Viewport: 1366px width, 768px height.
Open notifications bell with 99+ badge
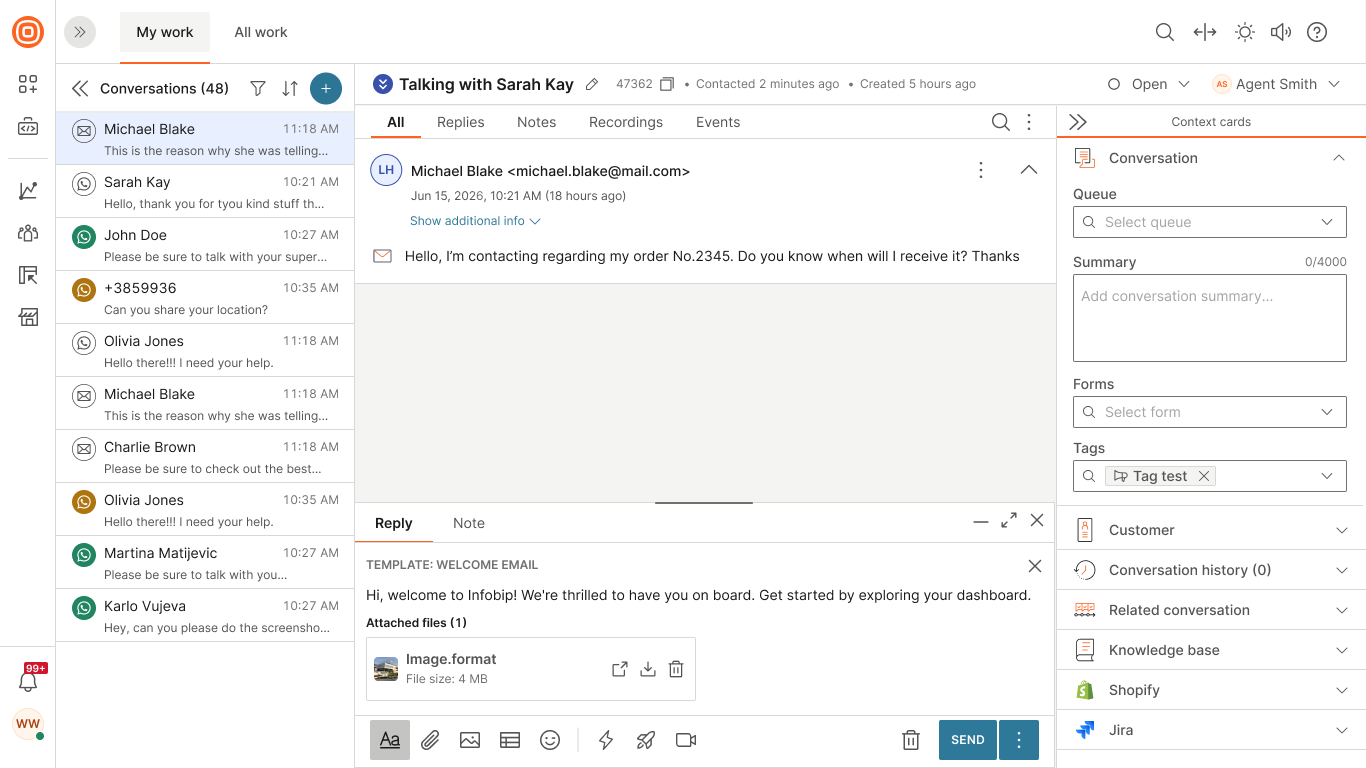[28, 681]
